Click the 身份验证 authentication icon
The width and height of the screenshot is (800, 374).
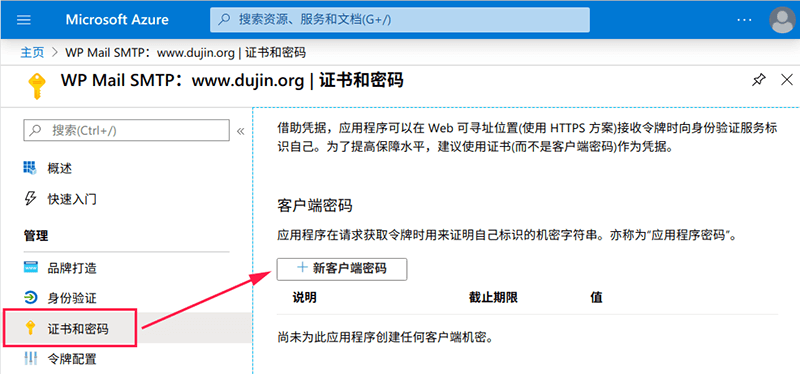pos(30,297)
